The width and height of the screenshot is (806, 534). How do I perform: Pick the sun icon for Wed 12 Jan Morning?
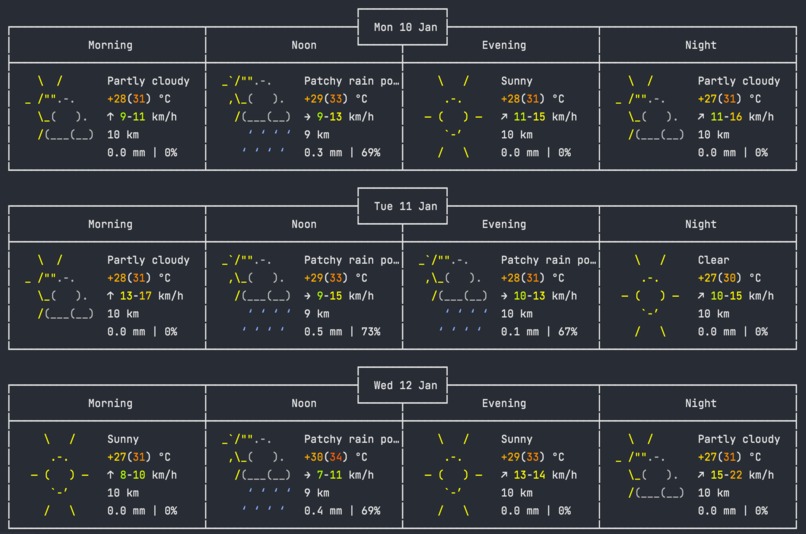[x=60, y=475]
